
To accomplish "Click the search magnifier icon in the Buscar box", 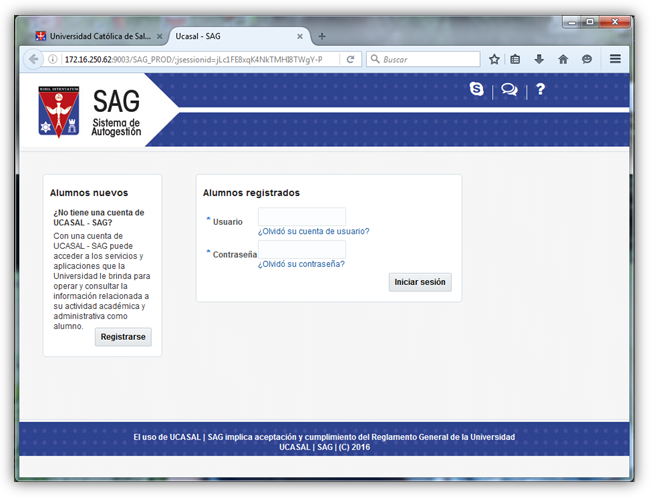I will (375, 59).
